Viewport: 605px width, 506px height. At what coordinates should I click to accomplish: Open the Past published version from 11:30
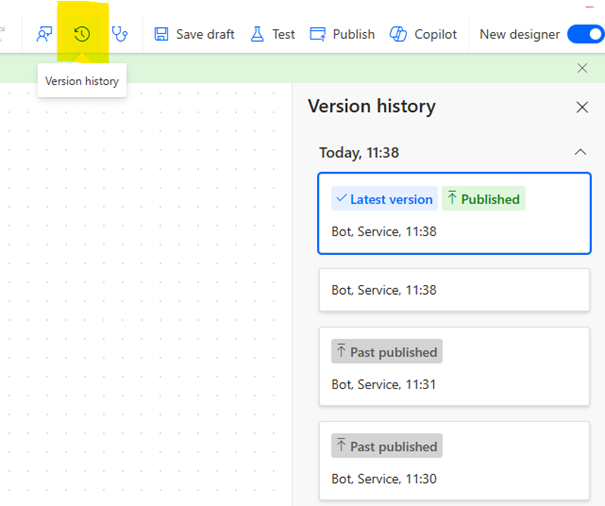[454, 478]
